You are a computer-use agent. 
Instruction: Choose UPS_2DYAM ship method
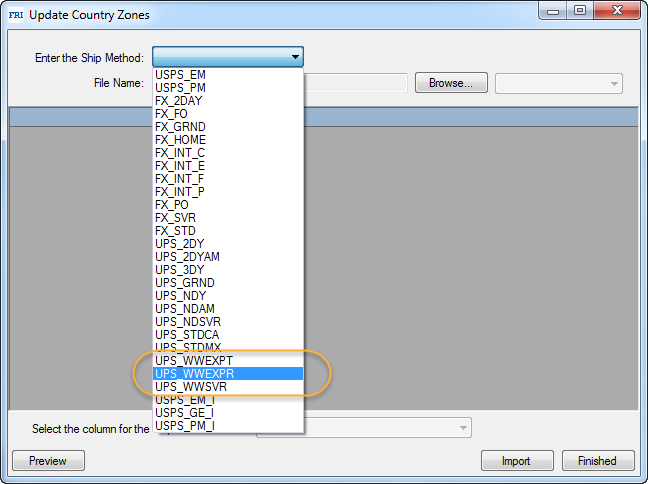click(188, 257)
